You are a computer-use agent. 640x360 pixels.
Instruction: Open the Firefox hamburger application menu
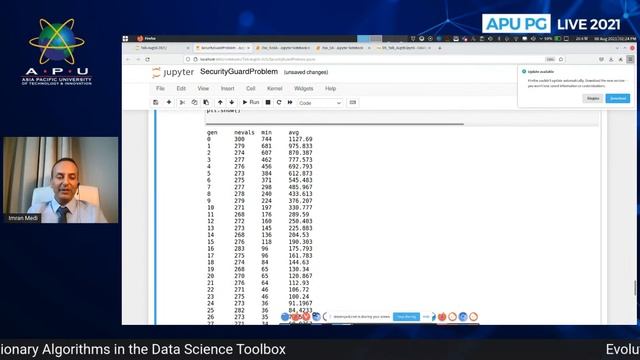coord(630,60)
